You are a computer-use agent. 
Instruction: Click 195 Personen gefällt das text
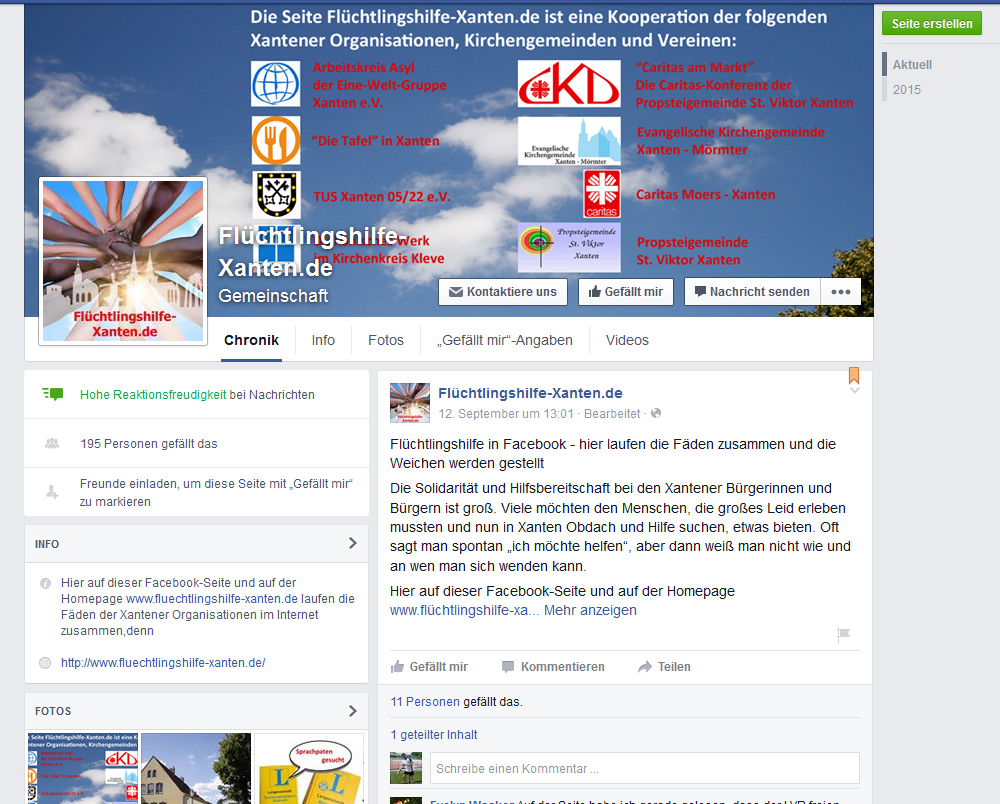[x=149, y=444]
